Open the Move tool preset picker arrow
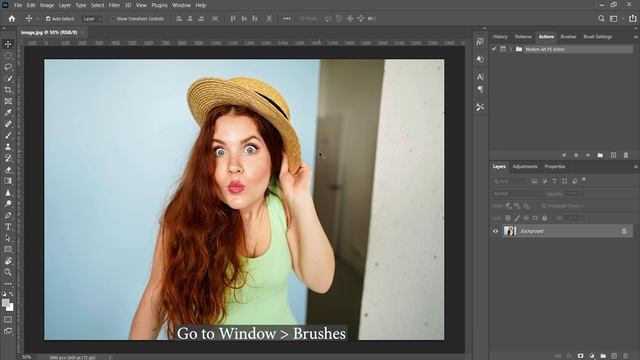The width and height of the screenshot is (640, 360). [x=38, y=19]
